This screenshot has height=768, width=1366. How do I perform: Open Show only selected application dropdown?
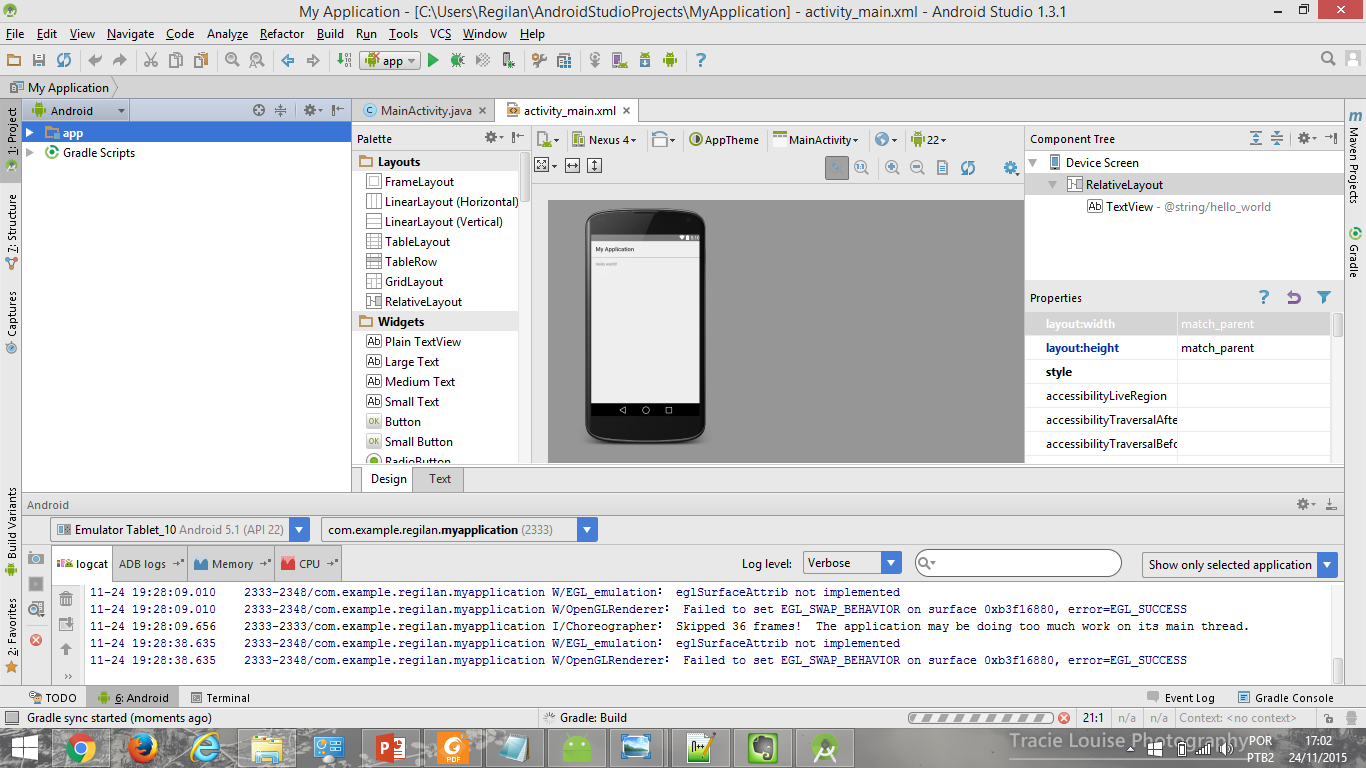click(x=1239, y=564)
